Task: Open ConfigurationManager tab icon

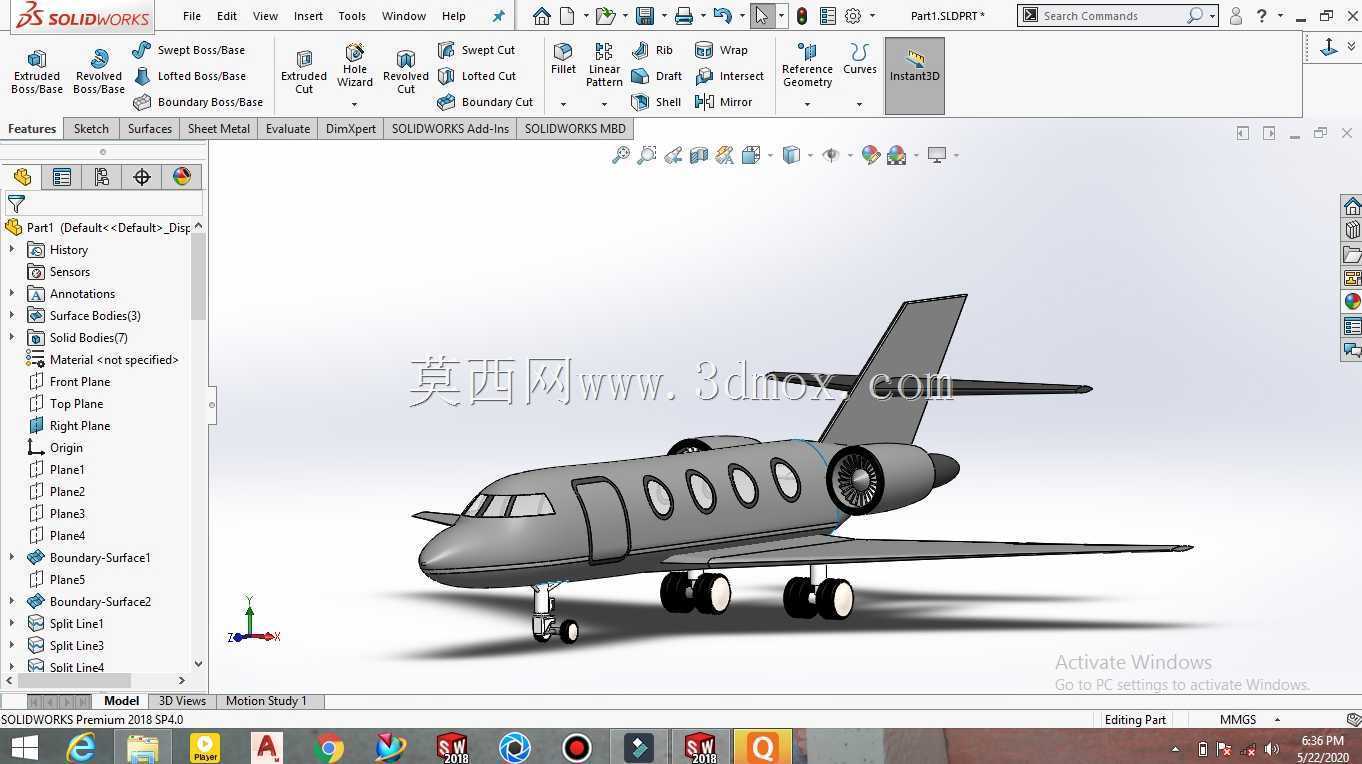Action: pyautogui.click(x=102, y=177)
